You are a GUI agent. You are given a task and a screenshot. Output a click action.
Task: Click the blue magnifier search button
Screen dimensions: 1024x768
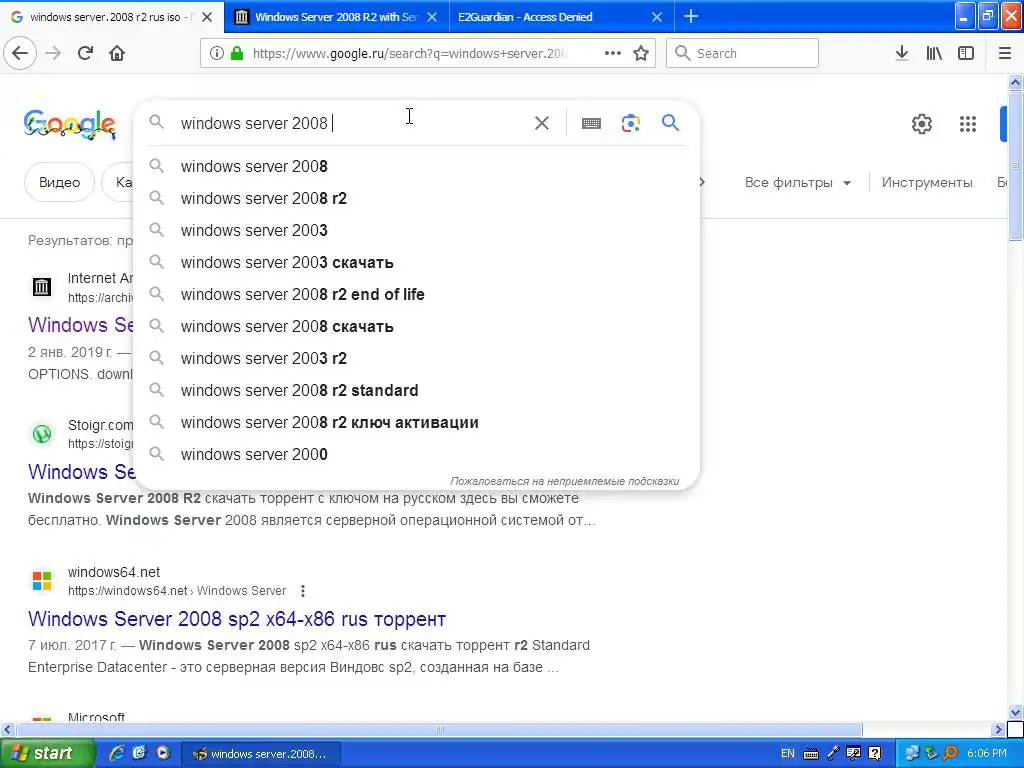pos(670,123)
